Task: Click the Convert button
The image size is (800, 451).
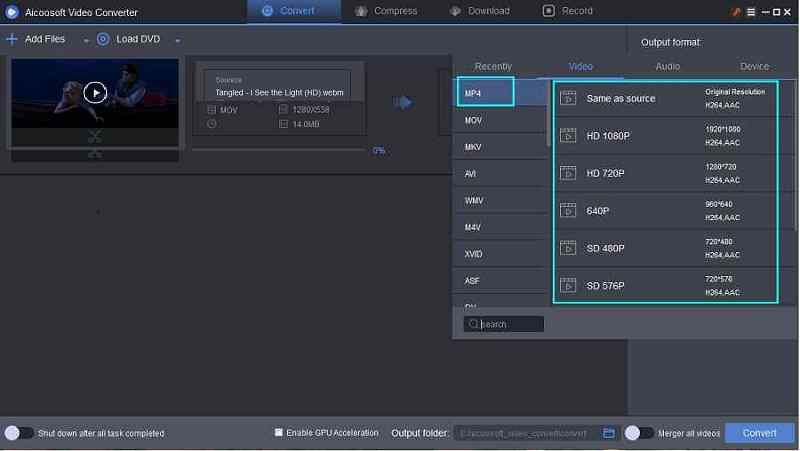Action: tap(759, 433)
